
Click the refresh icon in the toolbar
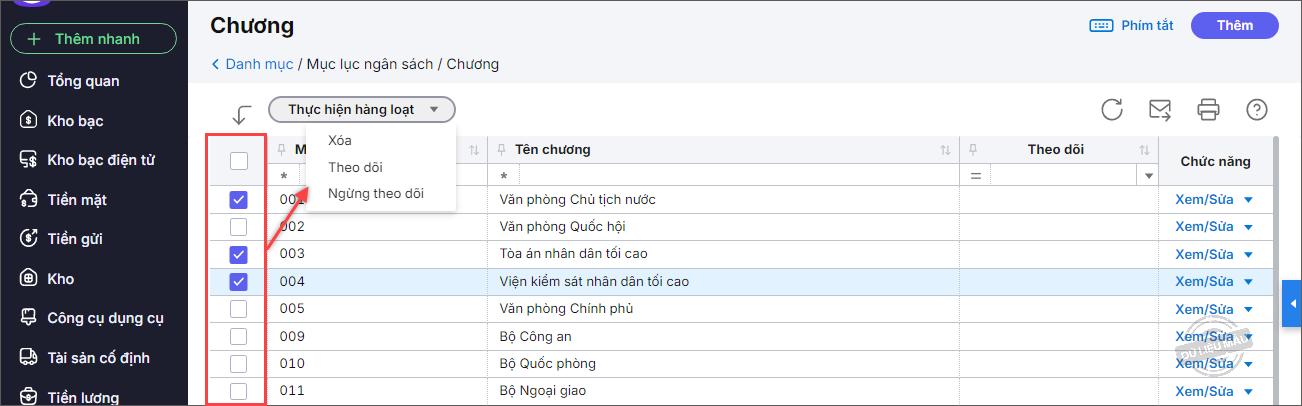1112,110
